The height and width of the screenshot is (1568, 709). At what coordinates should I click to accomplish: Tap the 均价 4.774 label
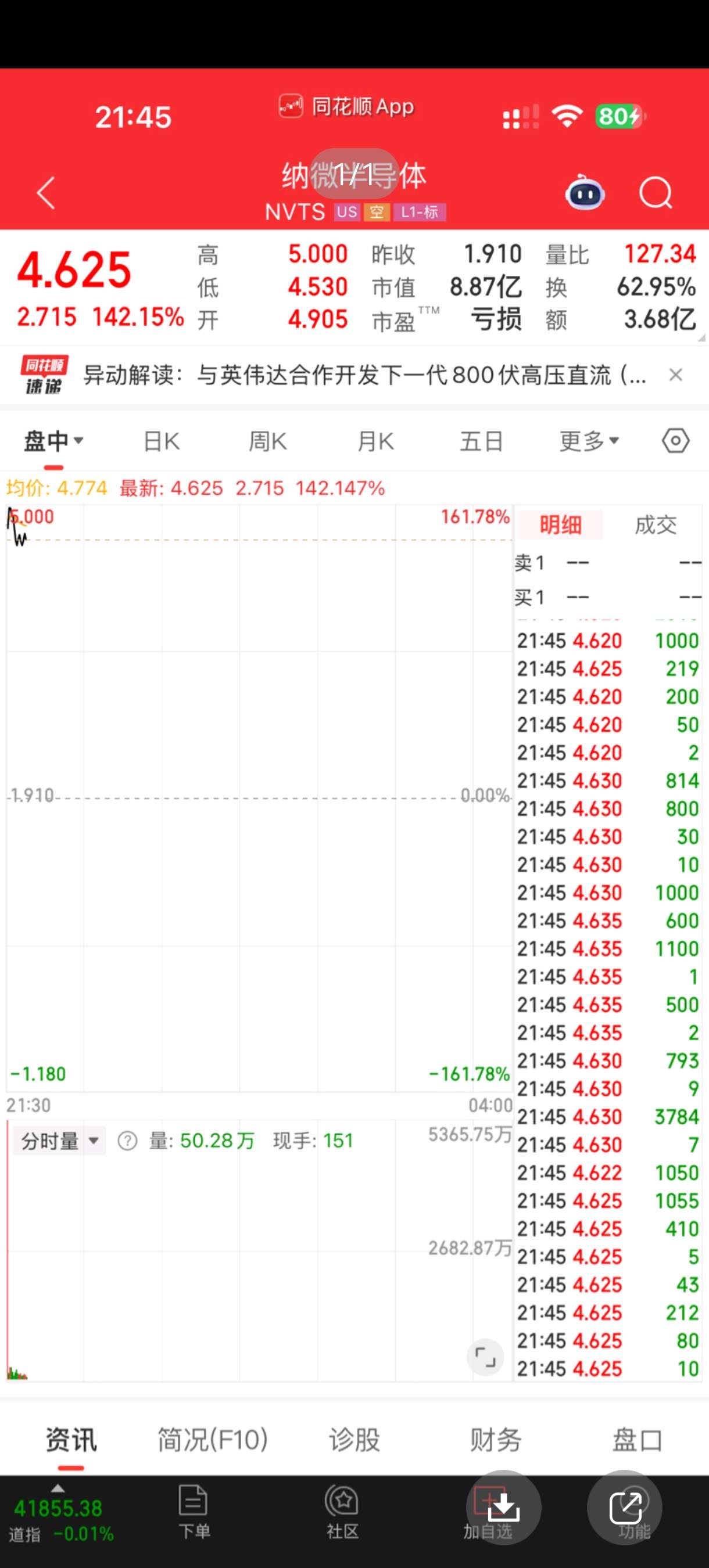click(56, 488)
